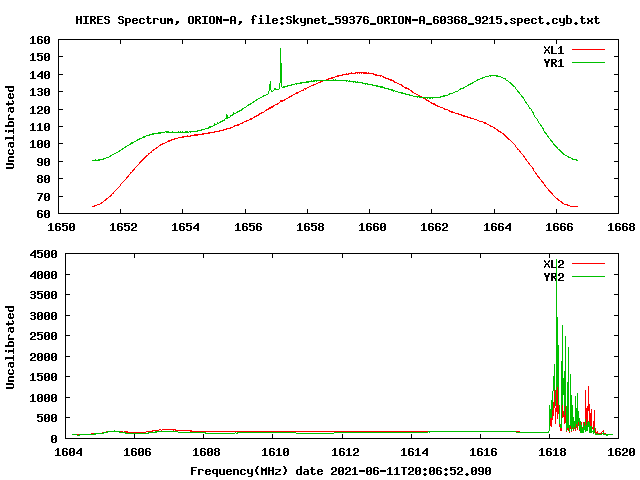Click the bottom plot's Uncalibrated axis label
Viewport: 640px width, 480px height.
point(10,347)
